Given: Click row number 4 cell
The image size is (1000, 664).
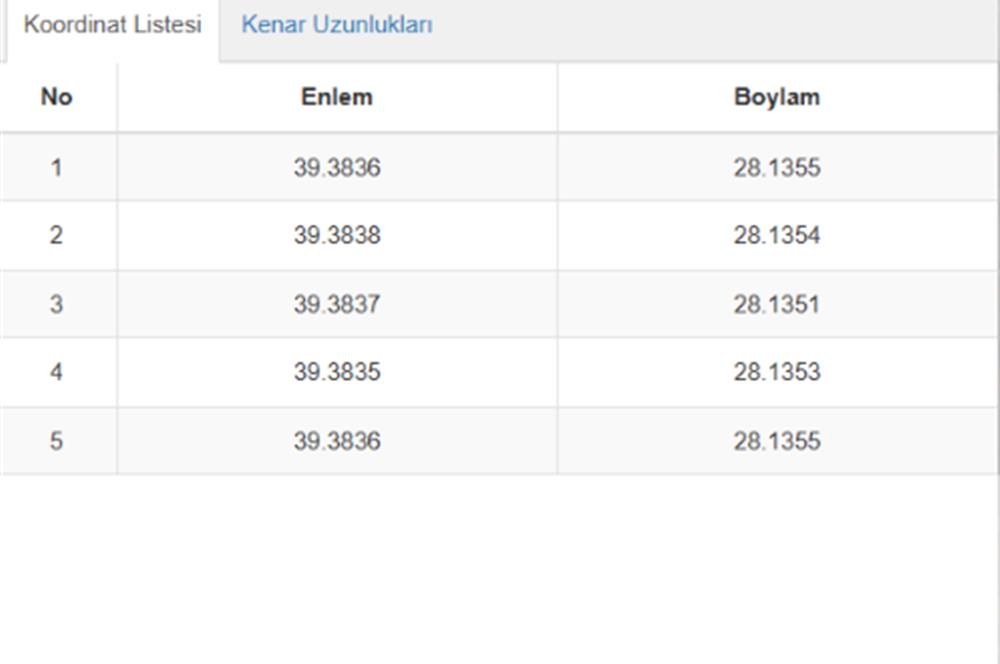Looking at the screenshot, I should click(x=57, y=372).
